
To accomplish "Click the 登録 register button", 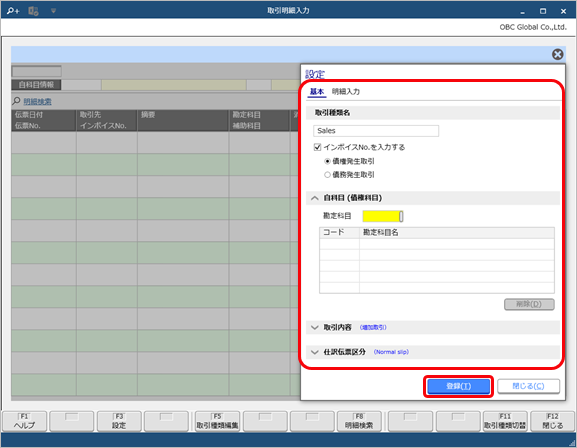I will click(459, 386).
